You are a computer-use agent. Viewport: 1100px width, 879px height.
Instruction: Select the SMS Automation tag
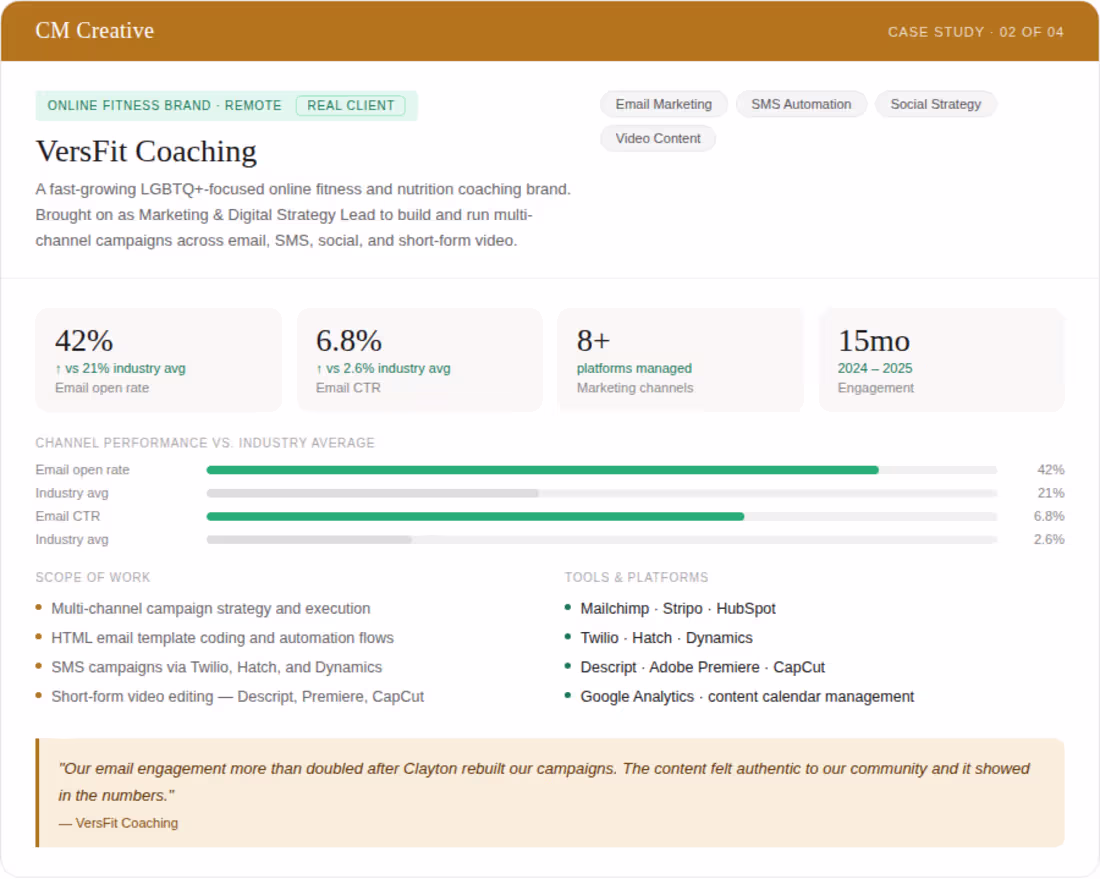click(x=801, y=105)
